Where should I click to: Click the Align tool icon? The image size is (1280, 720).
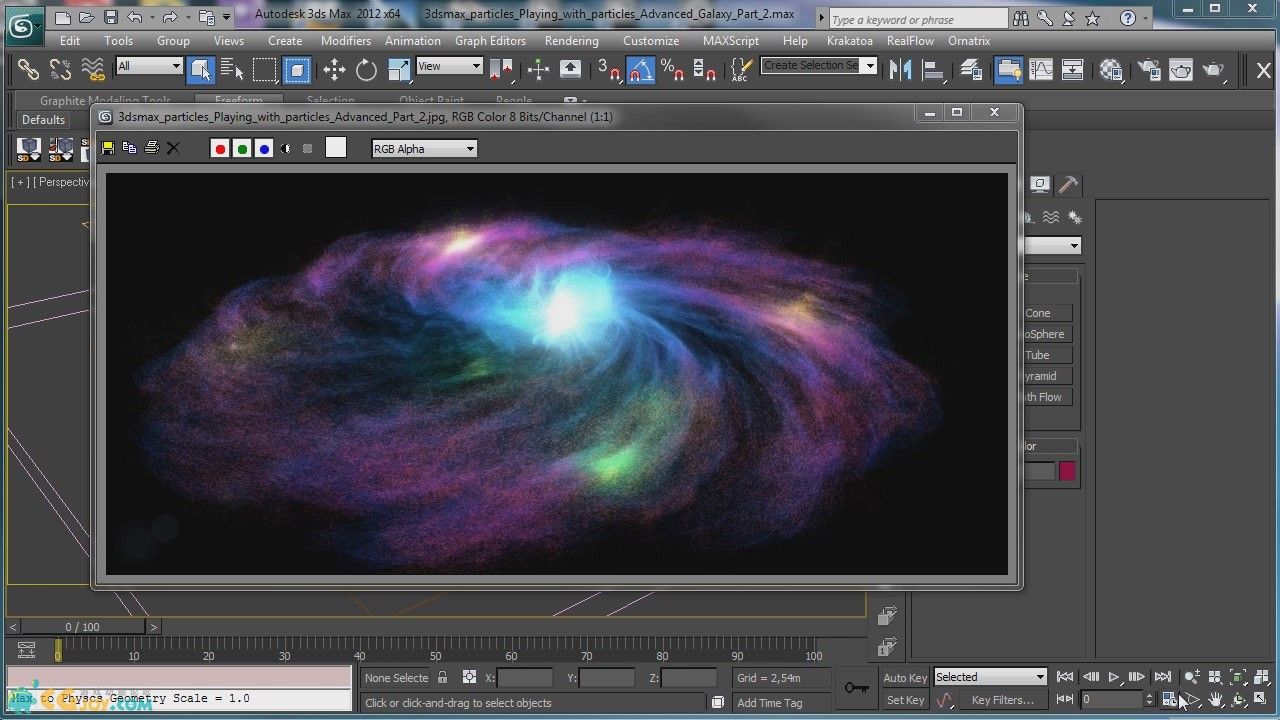[933, 69]
